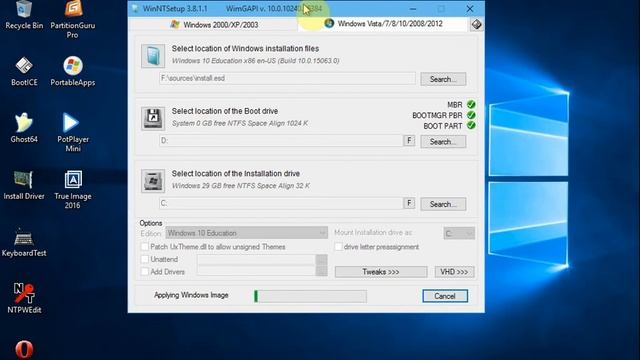
Task: Launch PartitionGuru Pro from desktop
Action: click(73, 20)
